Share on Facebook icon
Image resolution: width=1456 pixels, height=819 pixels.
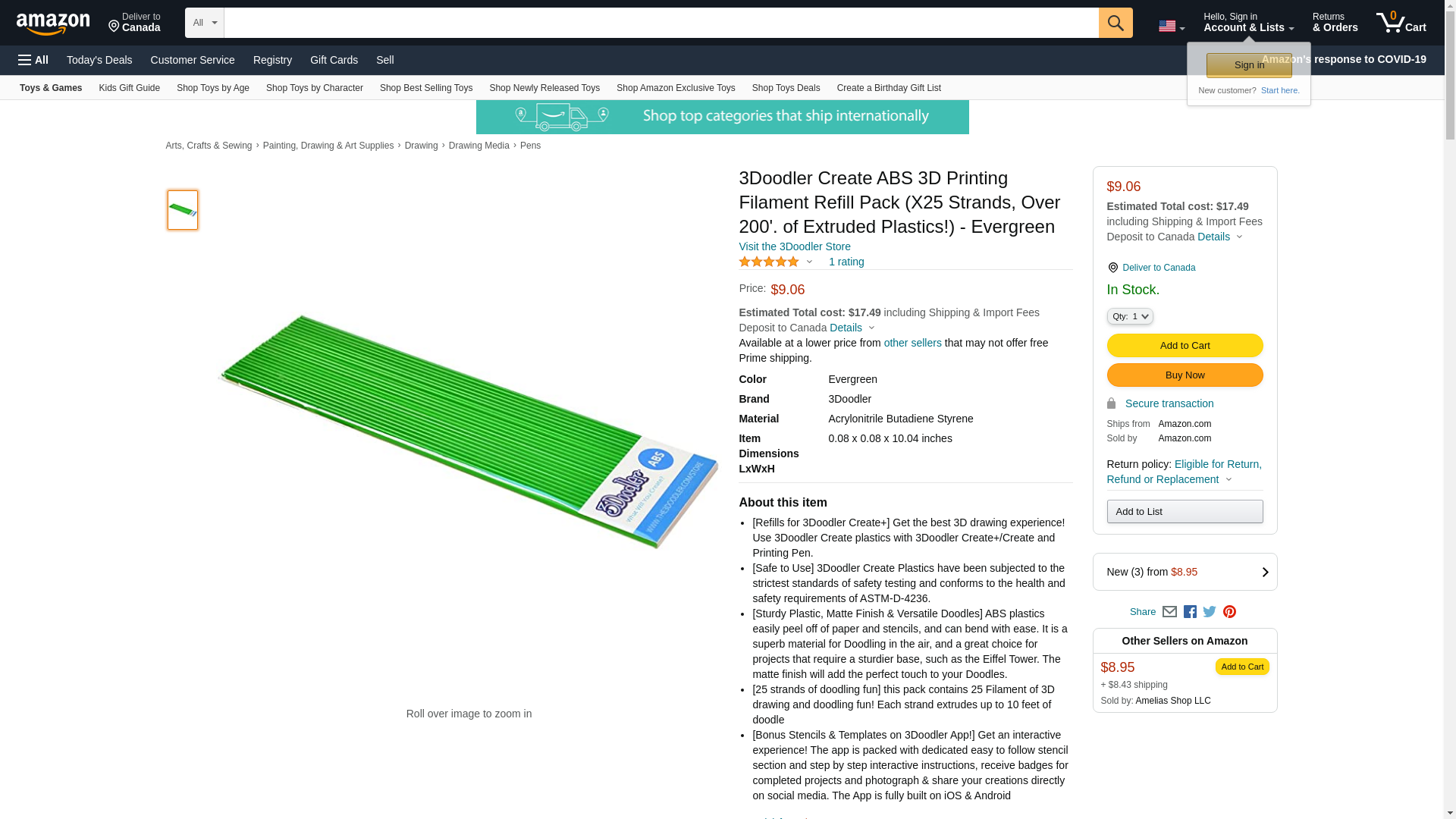[x=1190, y=612]
